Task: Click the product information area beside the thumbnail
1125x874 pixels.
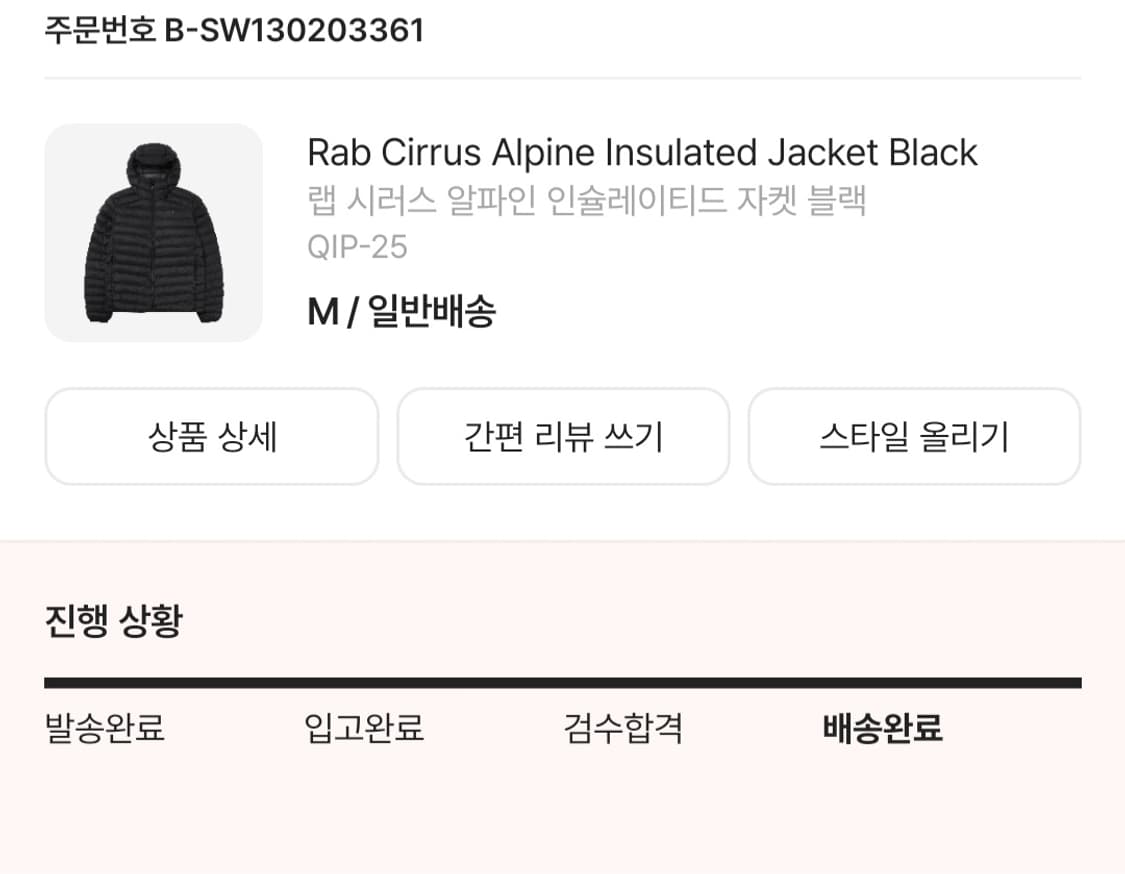Action: (641, 230)
